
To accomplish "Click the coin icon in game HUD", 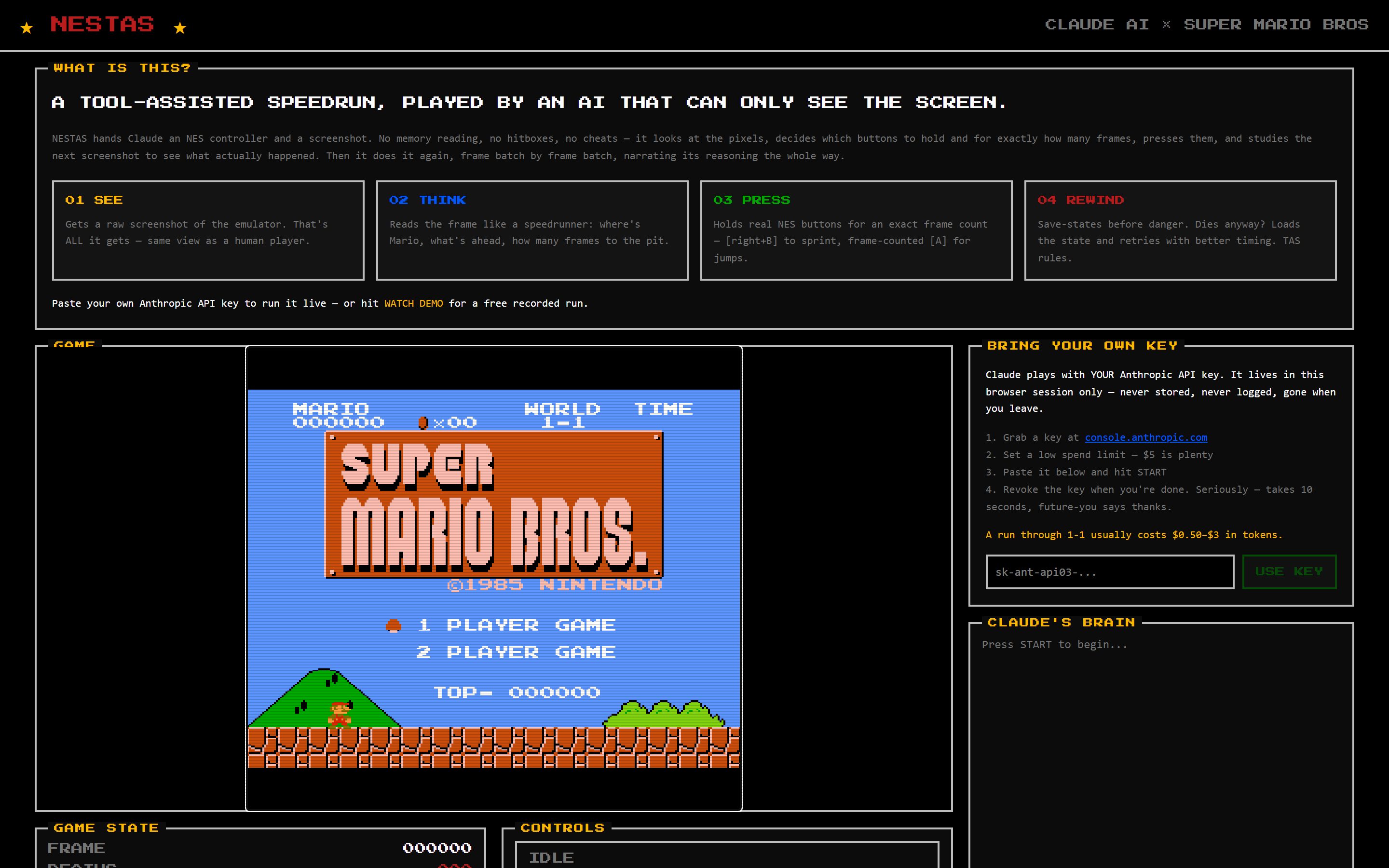I will click(x=423, y=423).
